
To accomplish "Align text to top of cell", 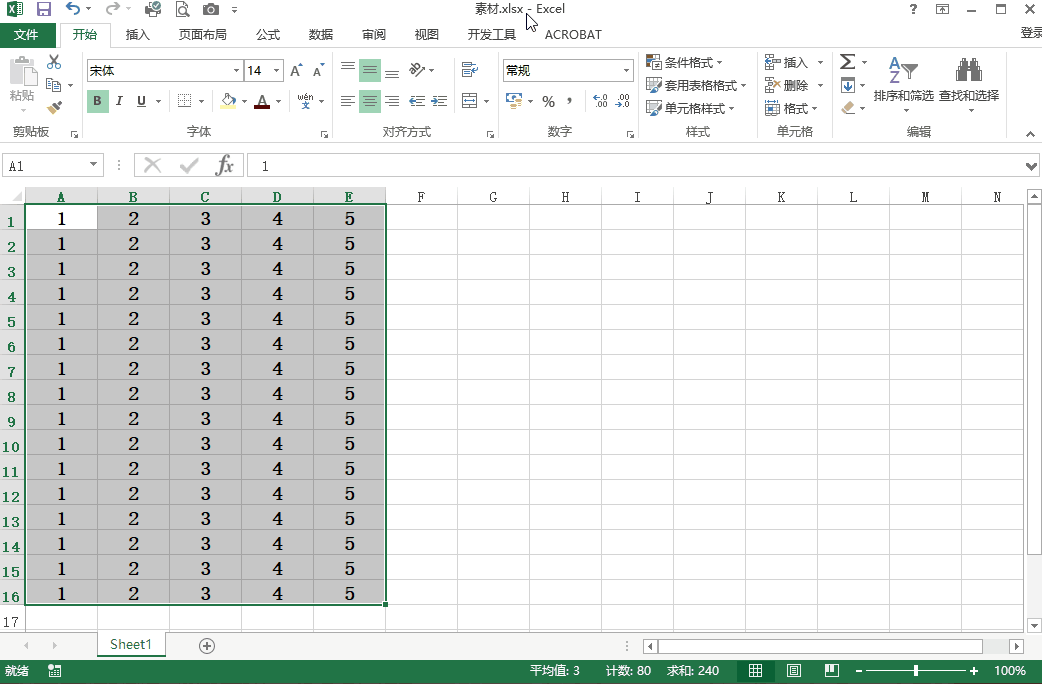I will (x=348, y=67).
